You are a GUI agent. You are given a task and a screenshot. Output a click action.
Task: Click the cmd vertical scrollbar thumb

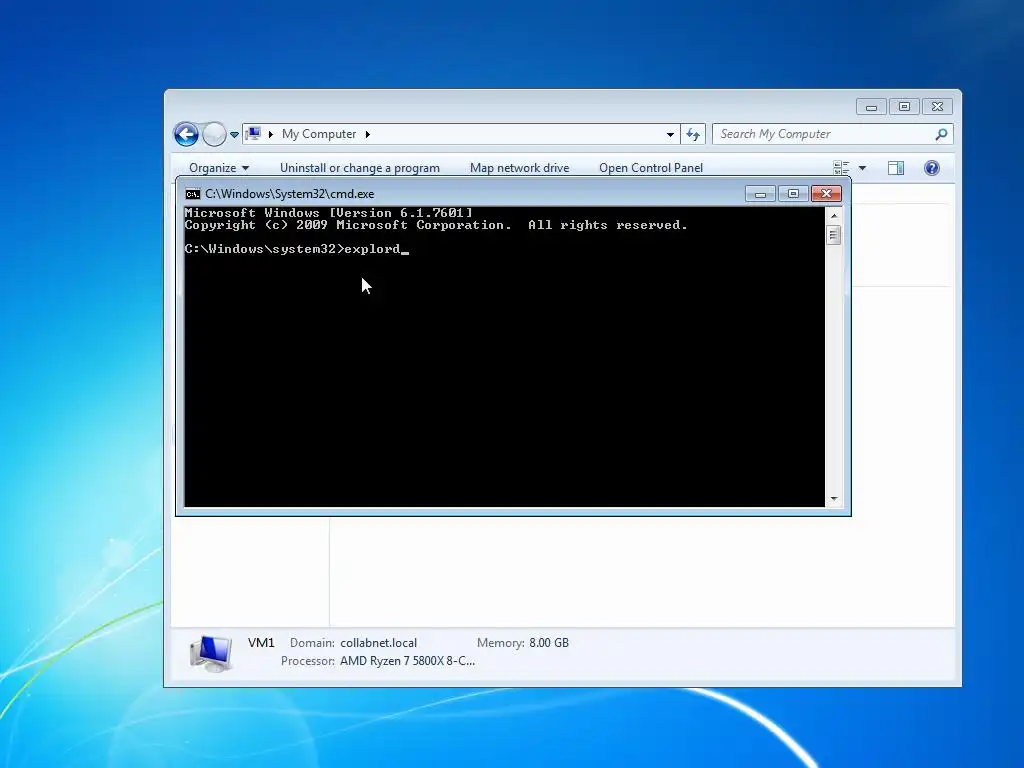(x=834, y=235)
